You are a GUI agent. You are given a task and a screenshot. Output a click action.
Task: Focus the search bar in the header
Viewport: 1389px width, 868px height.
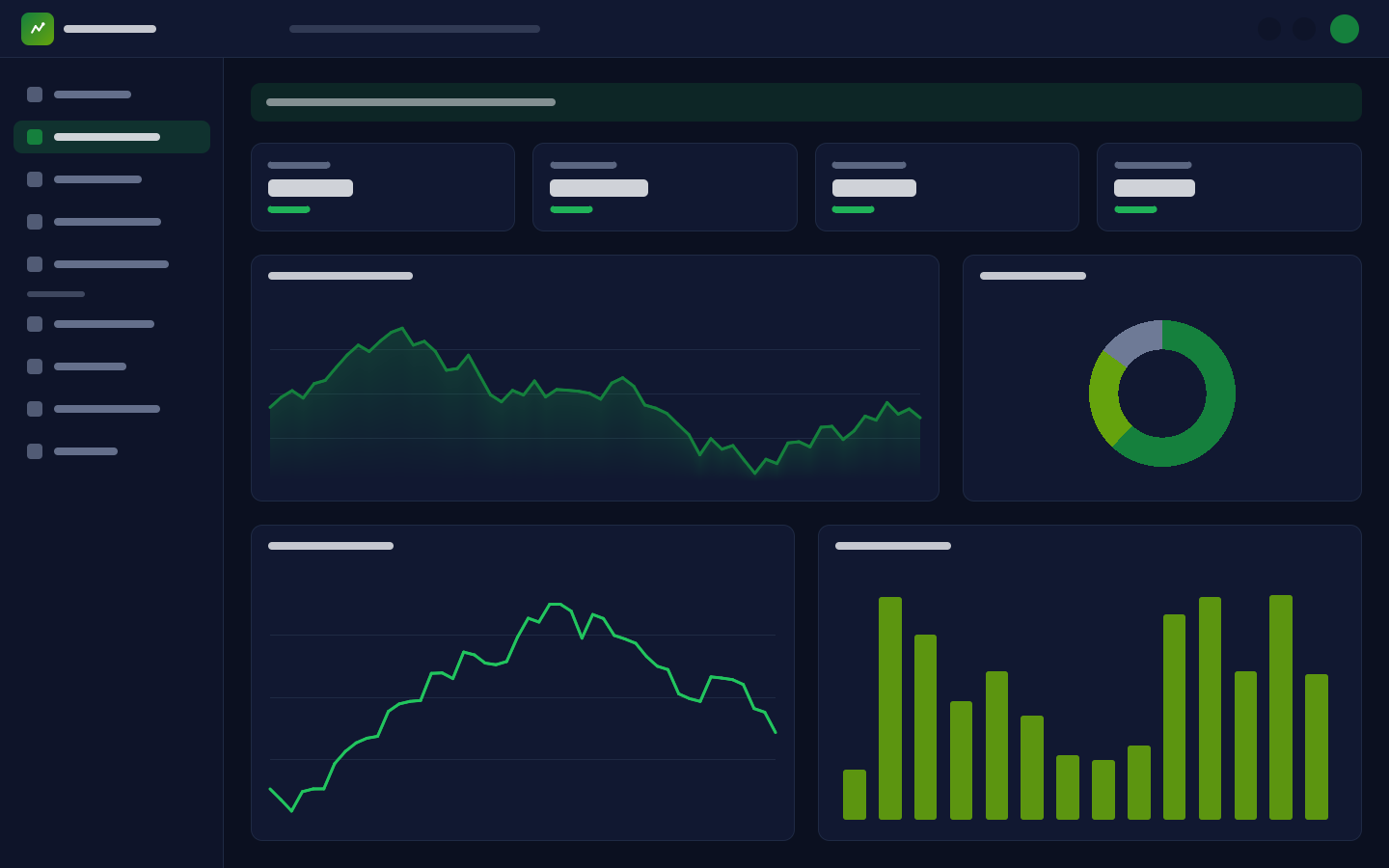415,29
